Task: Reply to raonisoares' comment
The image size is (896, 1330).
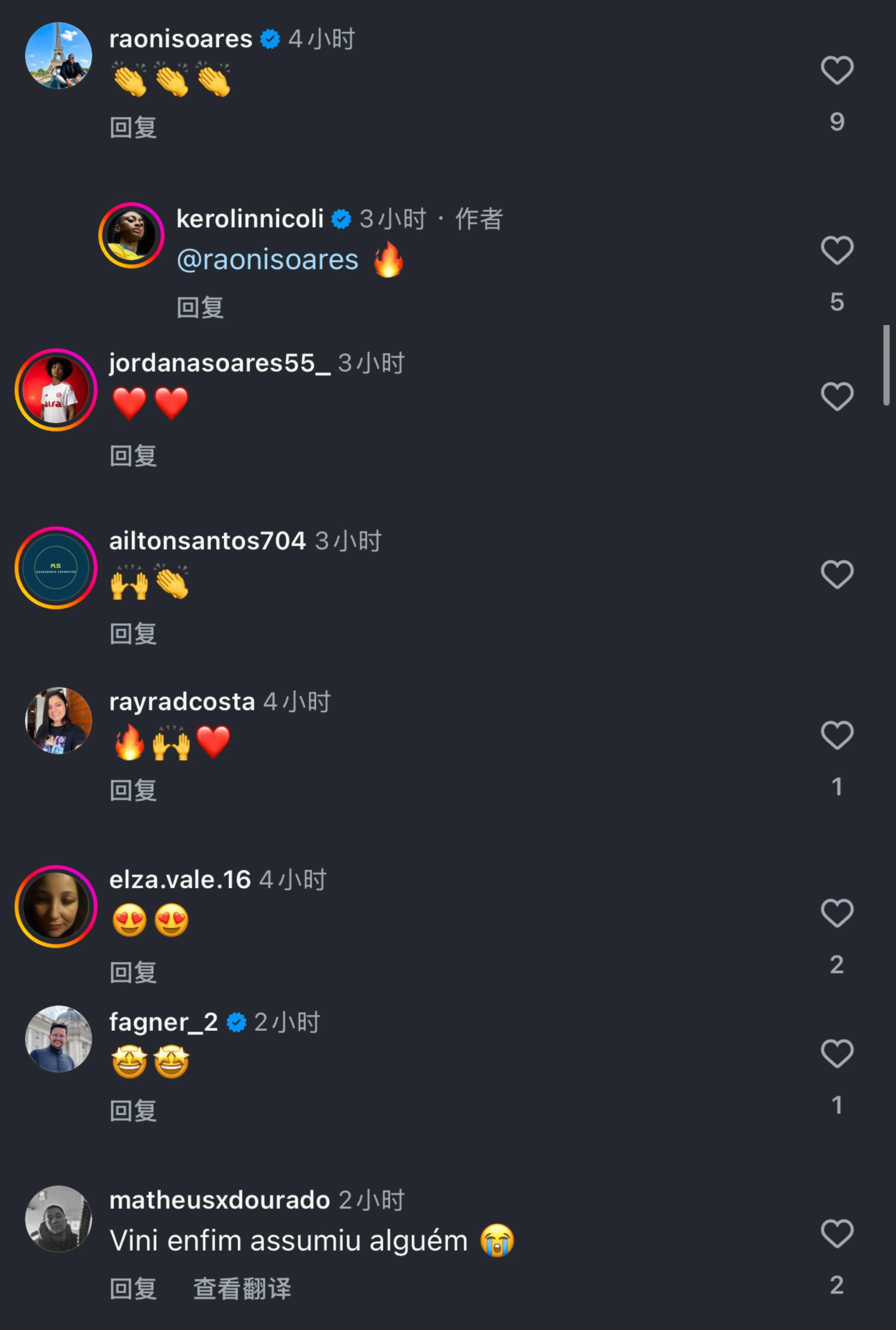Action: click(x=133, y=127)
